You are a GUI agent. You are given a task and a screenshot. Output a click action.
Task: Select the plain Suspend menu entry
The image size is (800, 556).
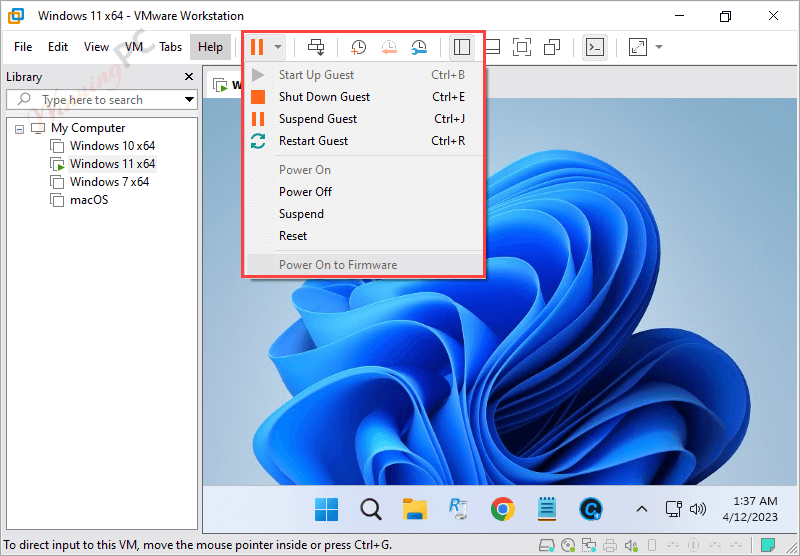pyautogui.click(x=364, y=214)
